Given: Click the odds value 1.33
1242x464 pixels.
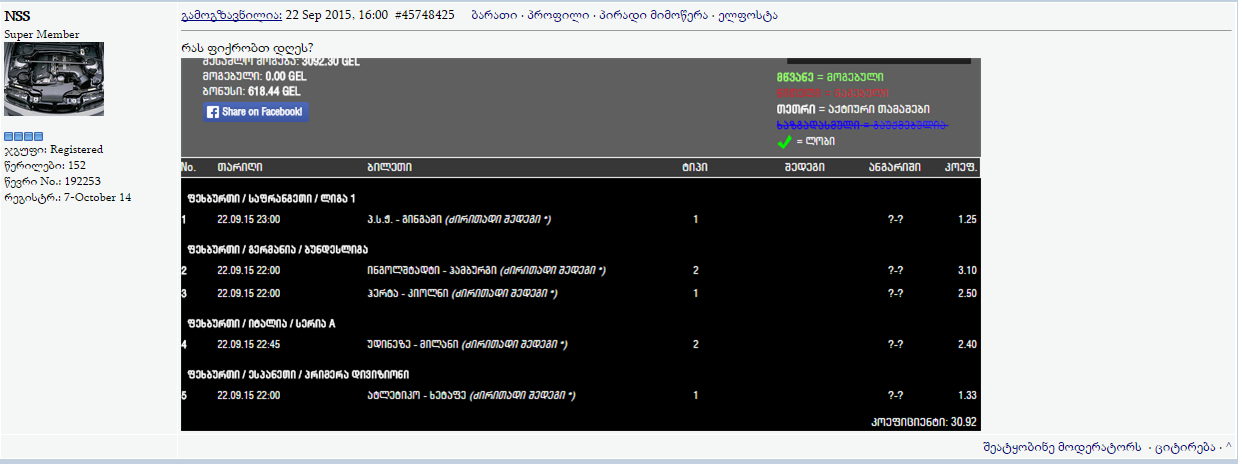Looking at the screenshot, I should coord(966,395).
